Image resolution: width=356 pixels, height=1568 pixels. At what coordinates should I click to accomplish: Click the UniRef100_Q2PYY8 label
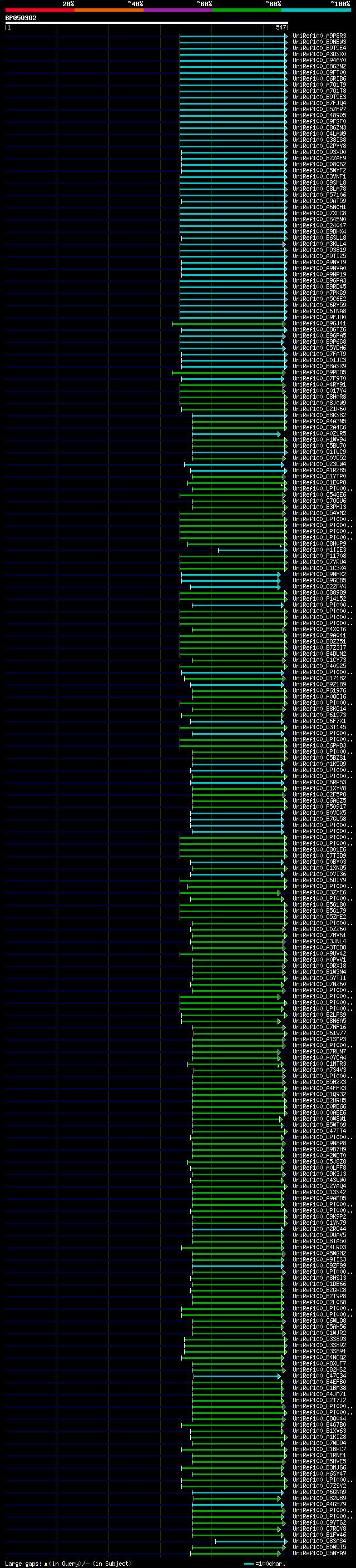319,146
